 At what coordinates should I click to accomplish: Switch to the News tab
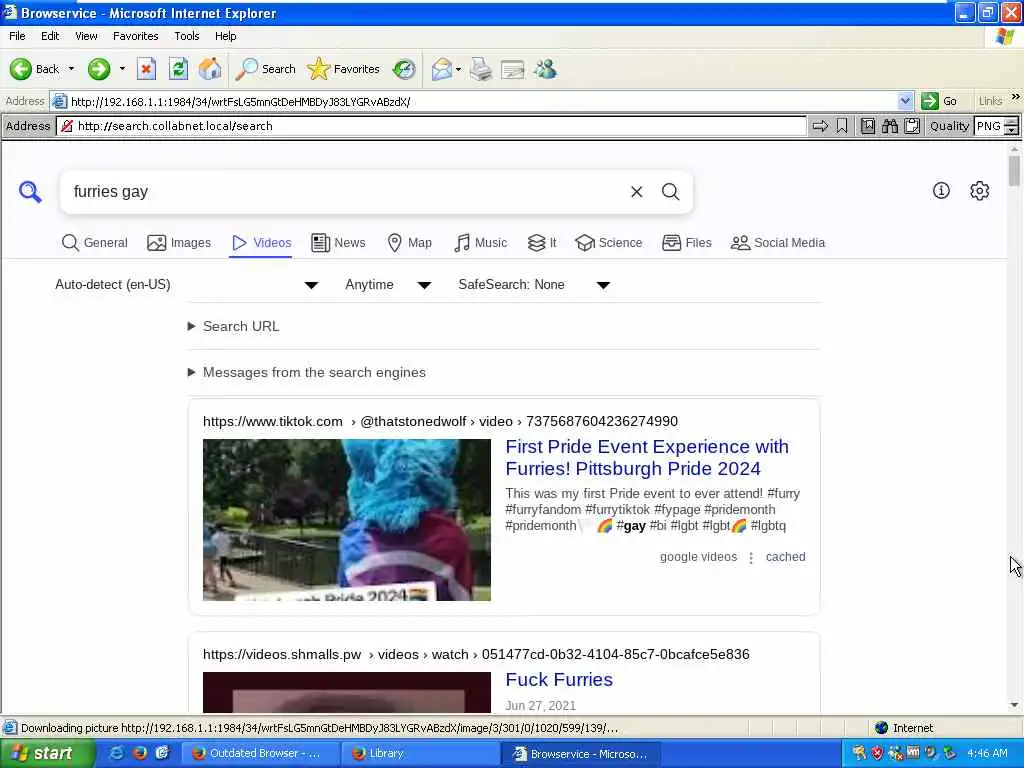(338, 243)
